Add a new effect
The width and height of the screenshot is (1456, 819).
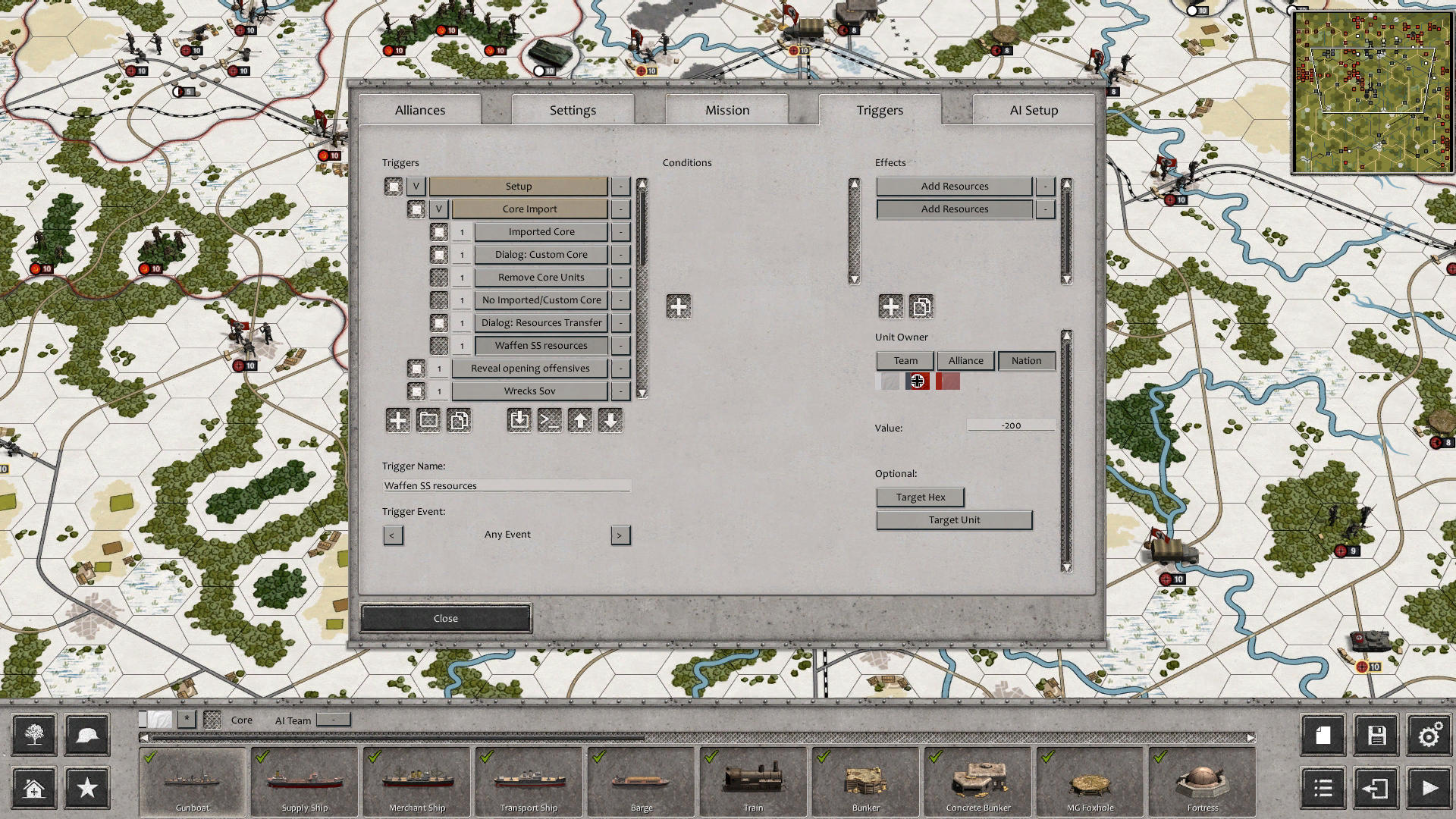click(x=891, y=306)
